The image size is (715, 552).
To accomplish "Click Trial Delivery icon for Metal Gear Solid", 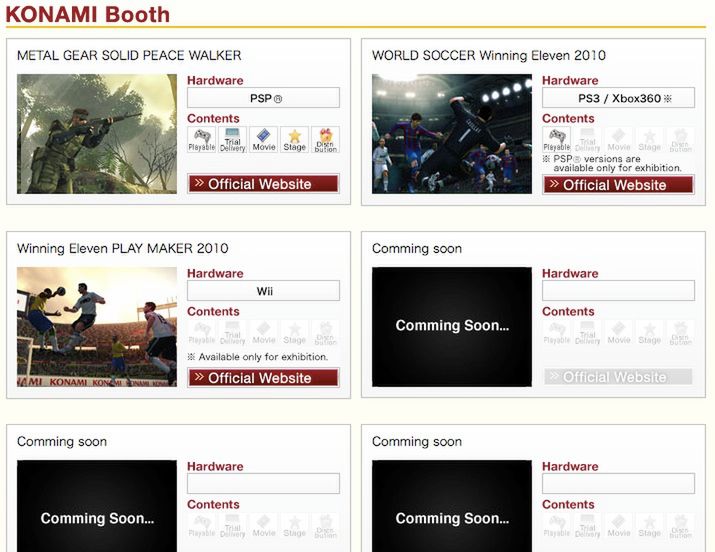I will click(233, 140).
